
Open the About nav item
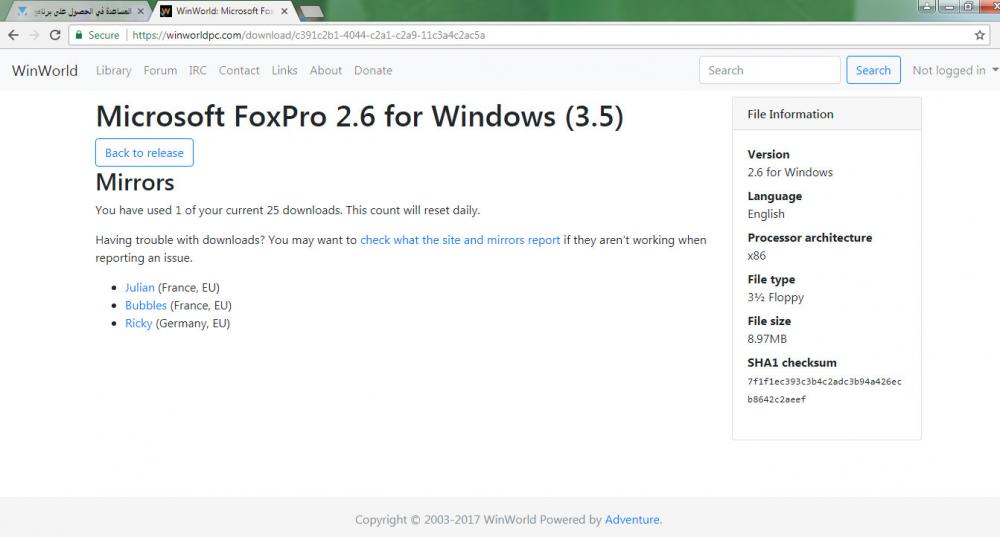click(326, 70)
